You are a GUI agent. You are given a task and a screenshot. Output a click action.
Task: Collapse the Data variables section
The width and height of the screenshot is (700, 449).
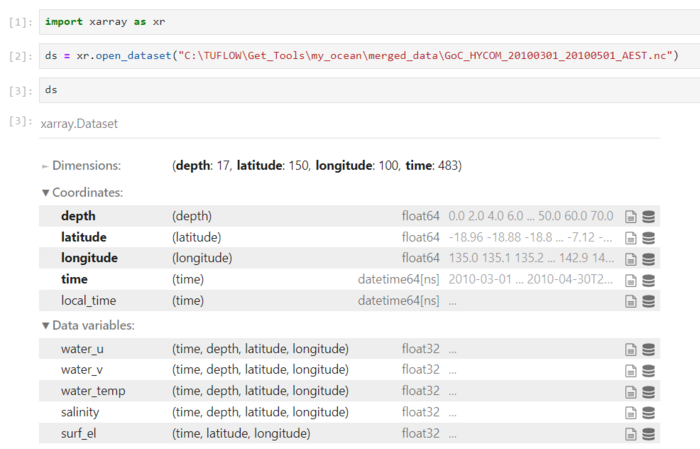pos(88,325)
